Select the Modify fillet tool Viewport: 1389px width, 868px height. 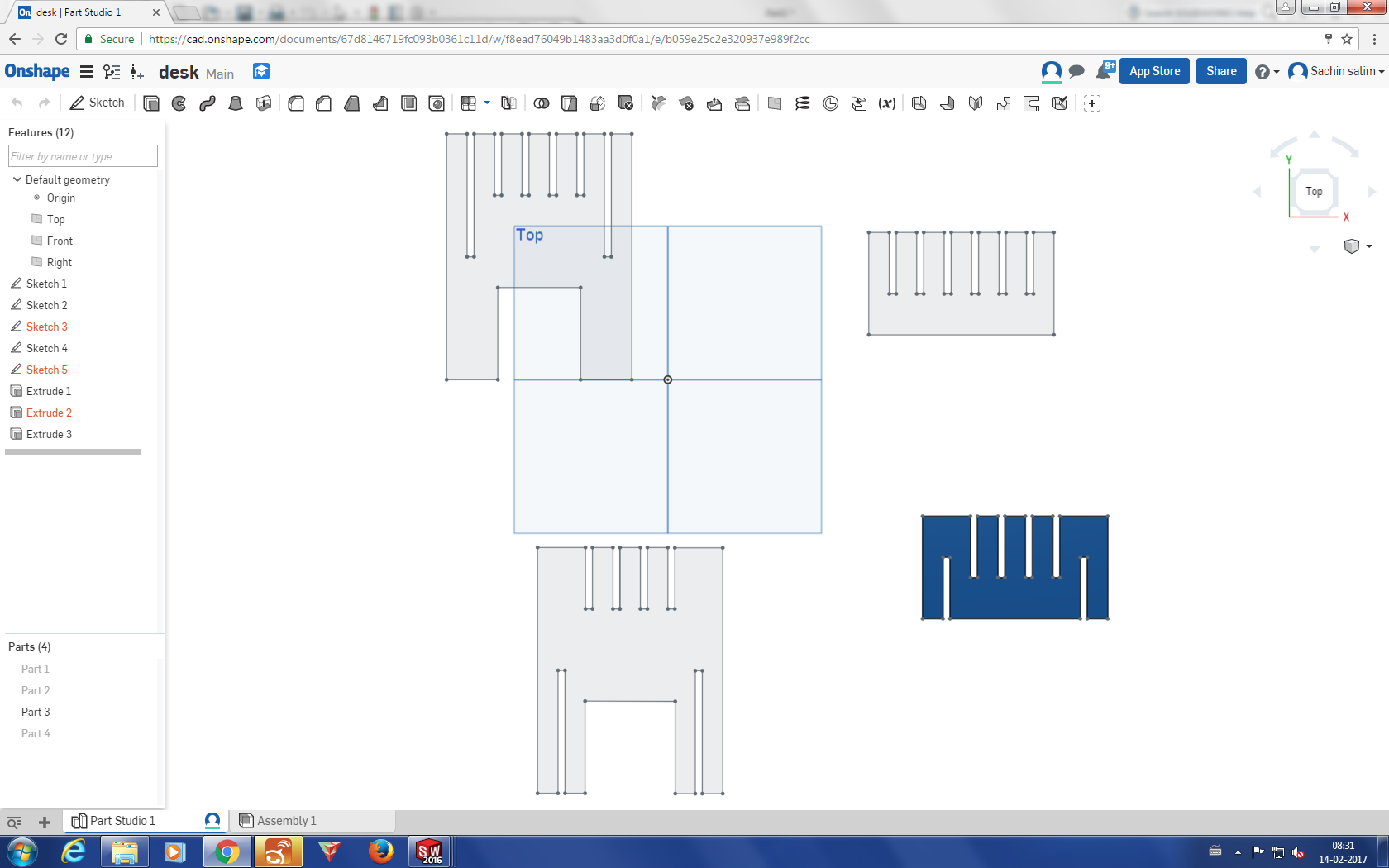tap(658, 103)
